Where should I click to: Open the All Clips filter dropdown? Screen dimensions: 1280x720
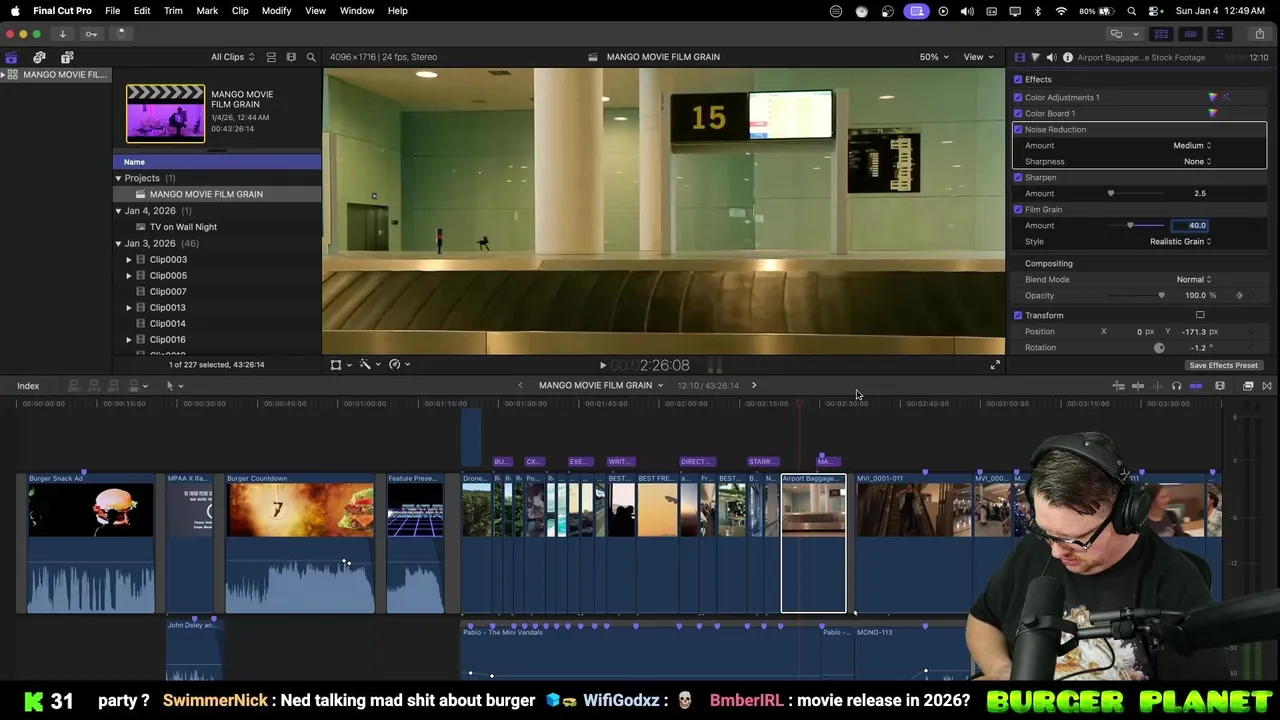[x=232, y=57]
